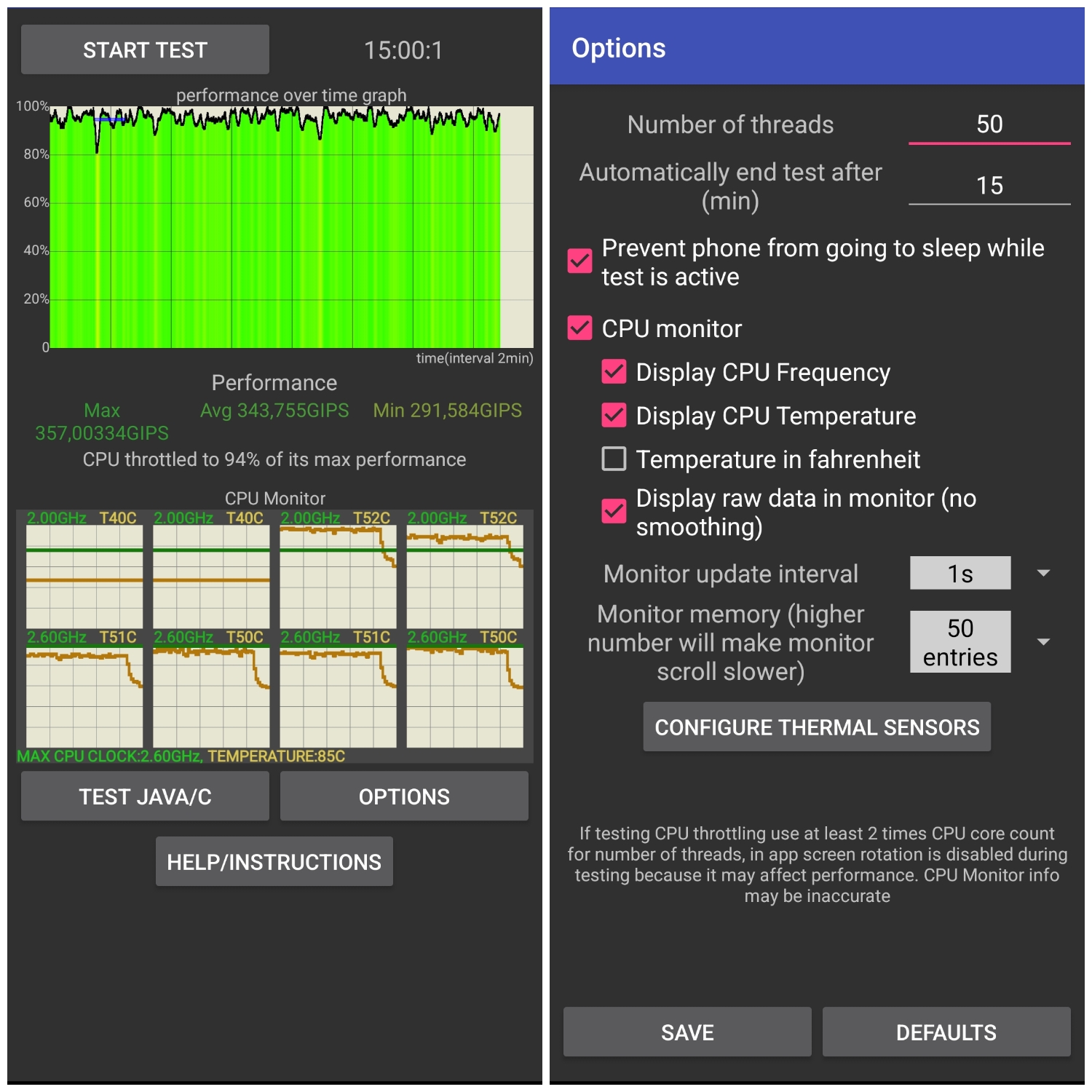
Task: Uncheck Prevent phone from going to sleep
Action: (580, 261)
